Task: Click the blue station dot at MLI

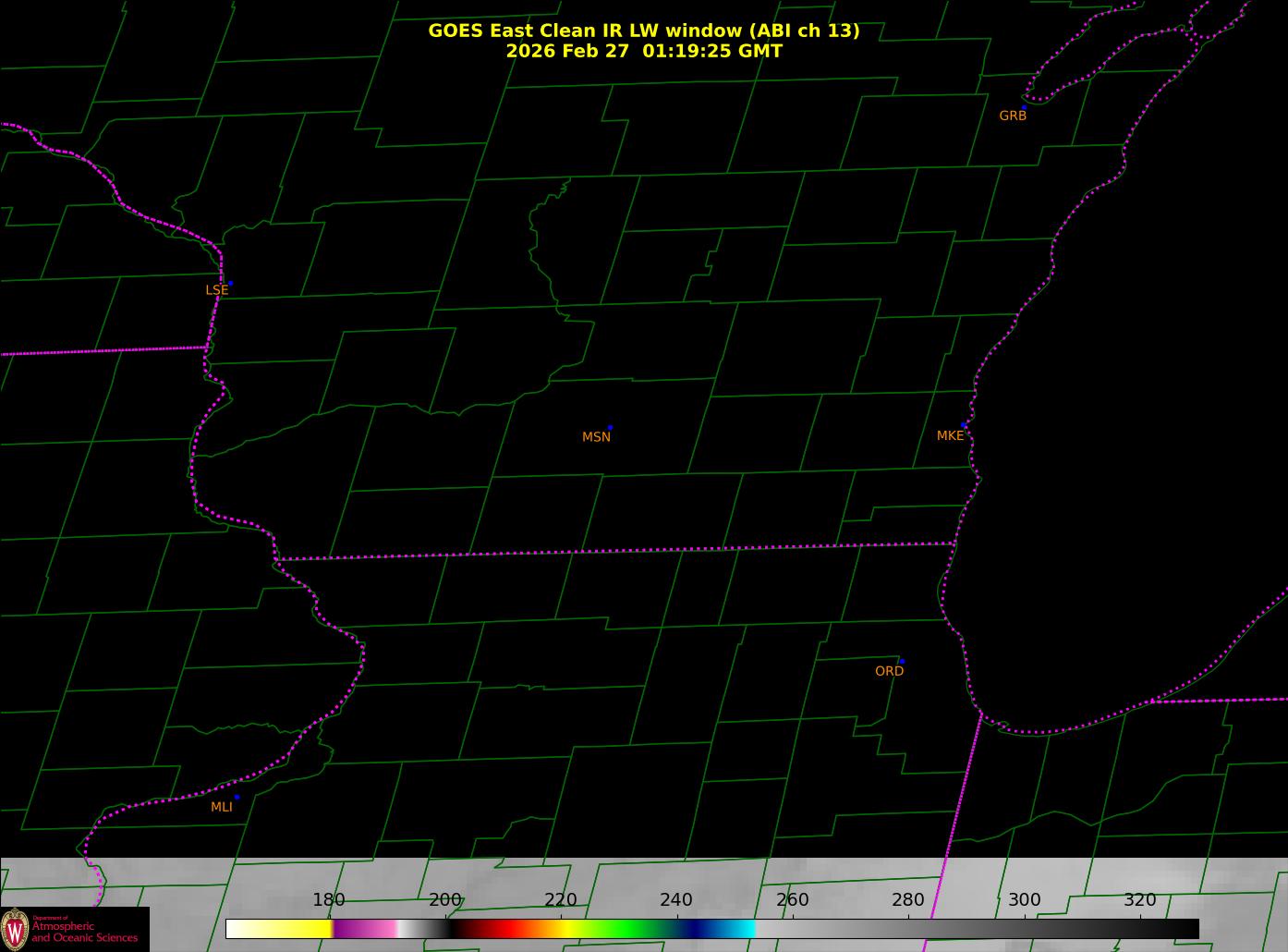Action: coord(237,797)
